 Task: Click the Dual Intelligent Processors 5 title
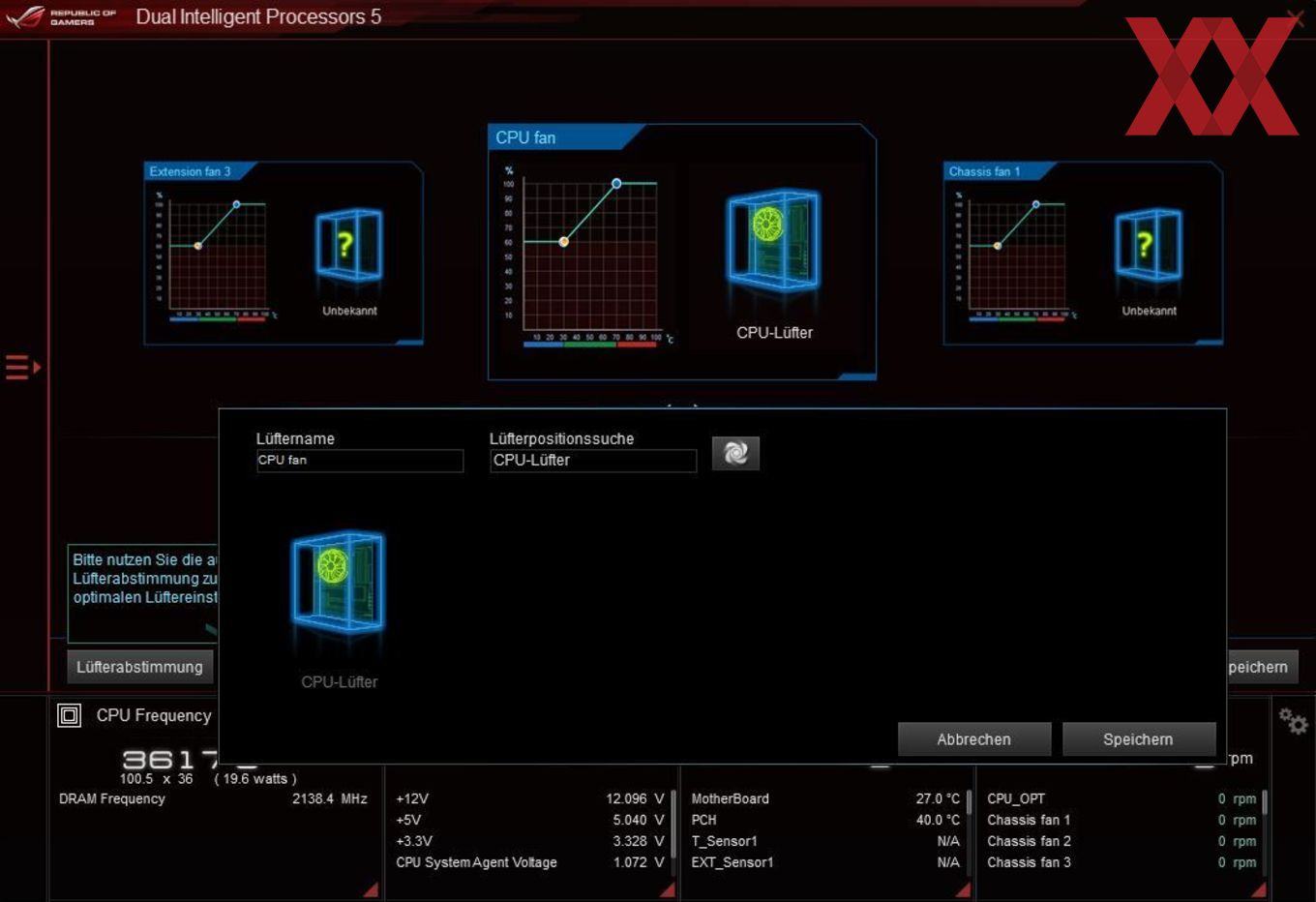tap(258, 16)
